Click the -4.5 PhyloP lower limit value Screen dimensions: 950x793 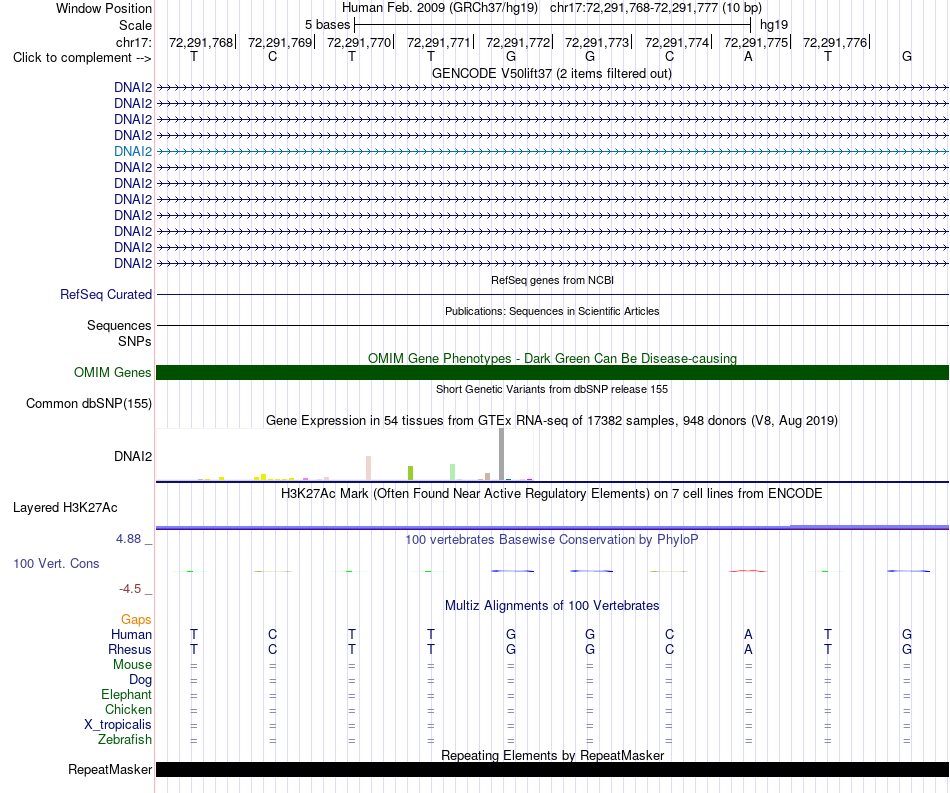[x=130, y=589]
